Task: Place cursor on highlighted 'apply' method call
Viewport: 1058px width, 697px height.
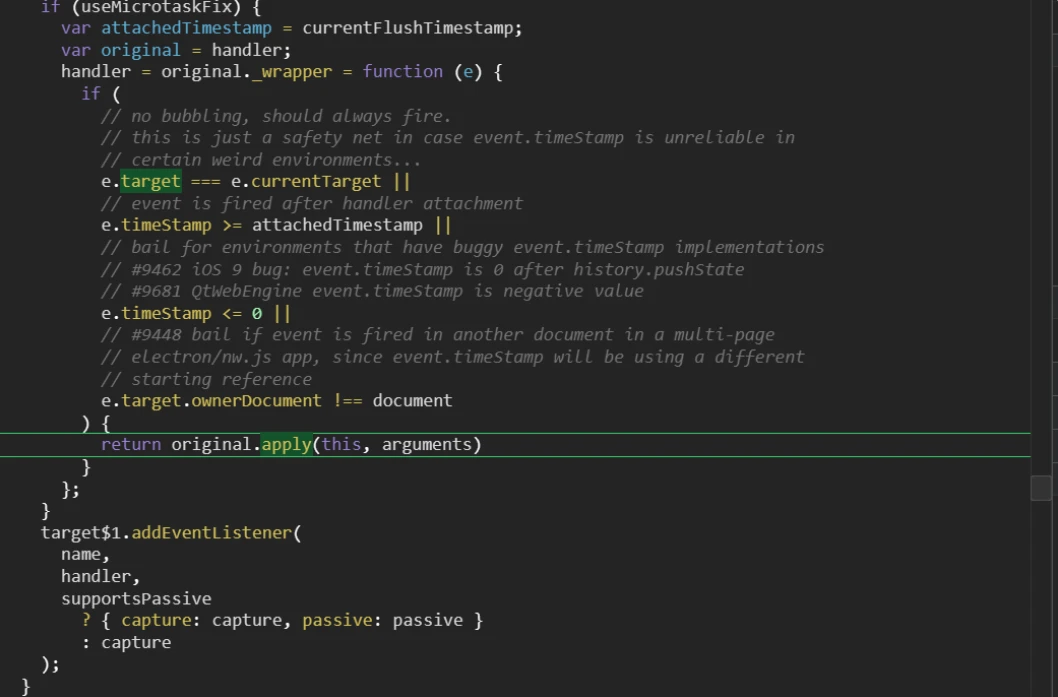Action: [286, 445]
